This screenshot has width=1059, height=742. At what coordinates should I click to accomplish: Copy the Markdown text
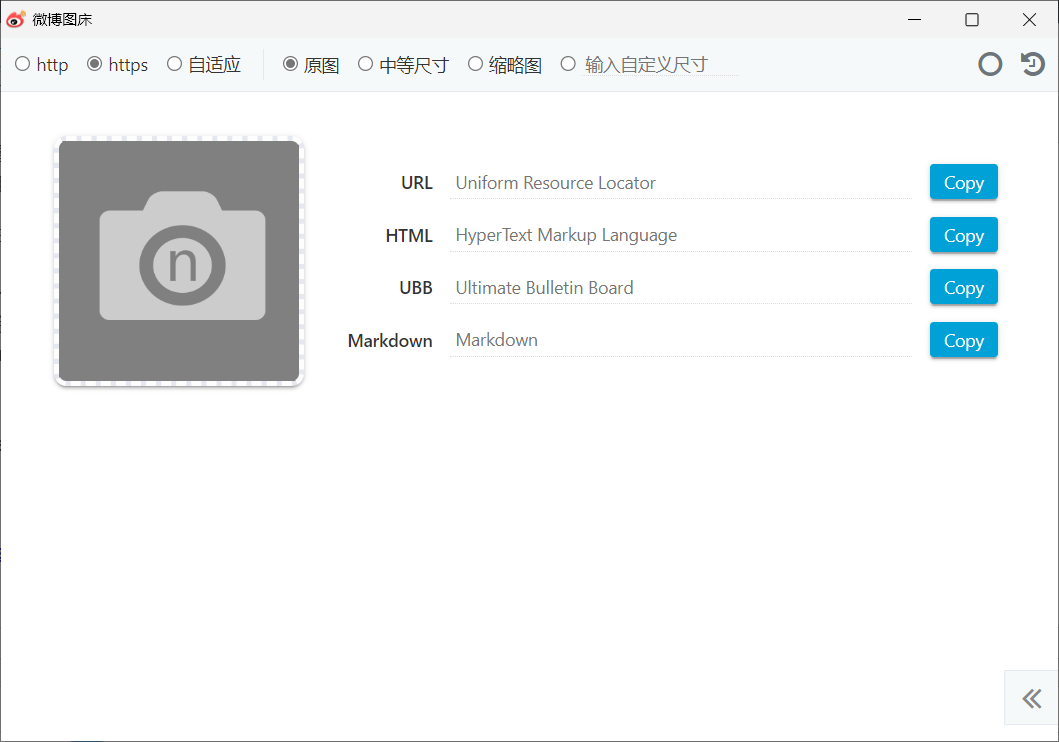962,340
